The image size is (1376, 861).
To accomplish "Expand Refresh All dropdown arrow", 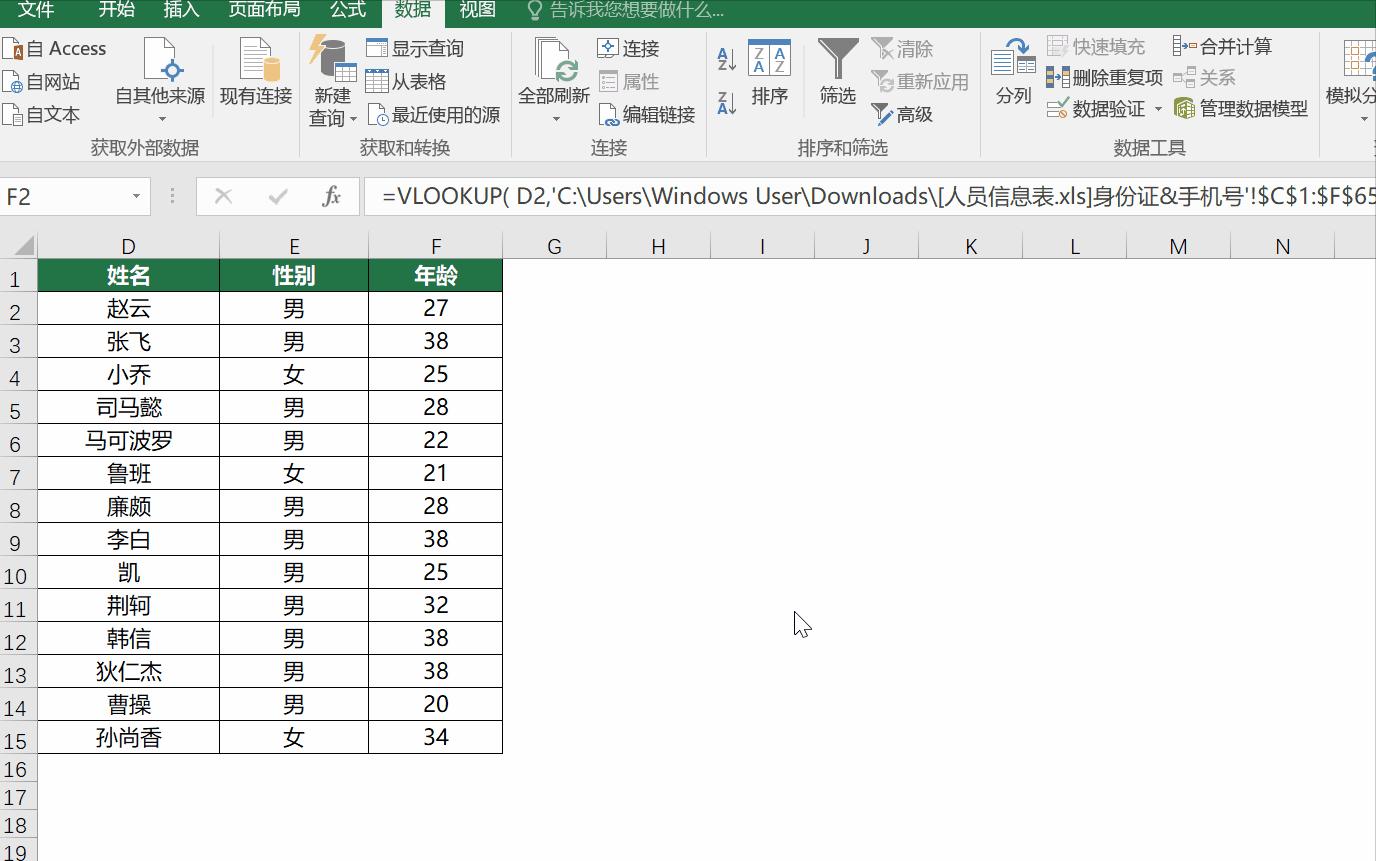I will (x=555, y=119).
